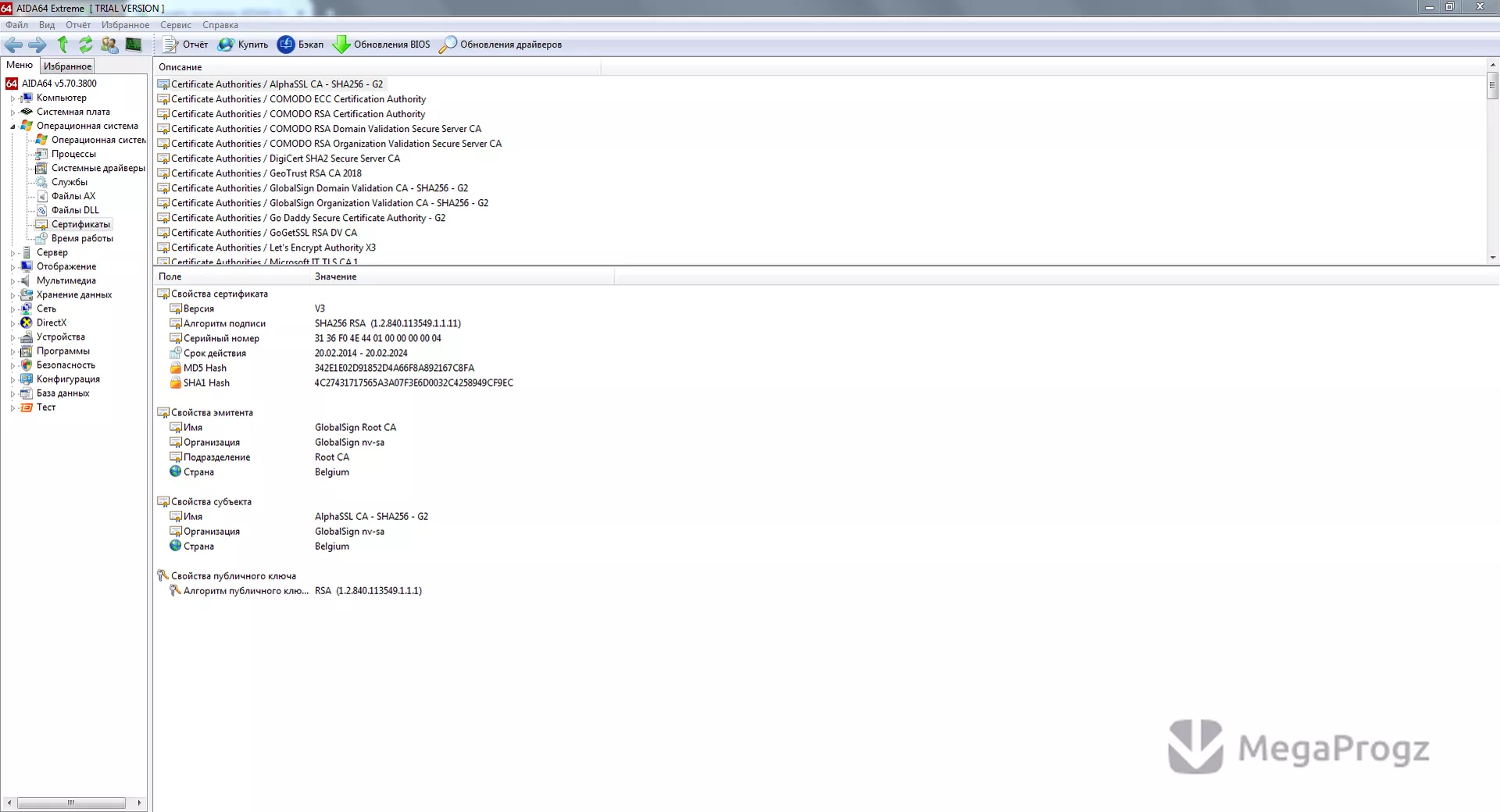Viewport: 1500px width, 812px height.
Task: Click the Поле column header
Action: click(231, 276)
